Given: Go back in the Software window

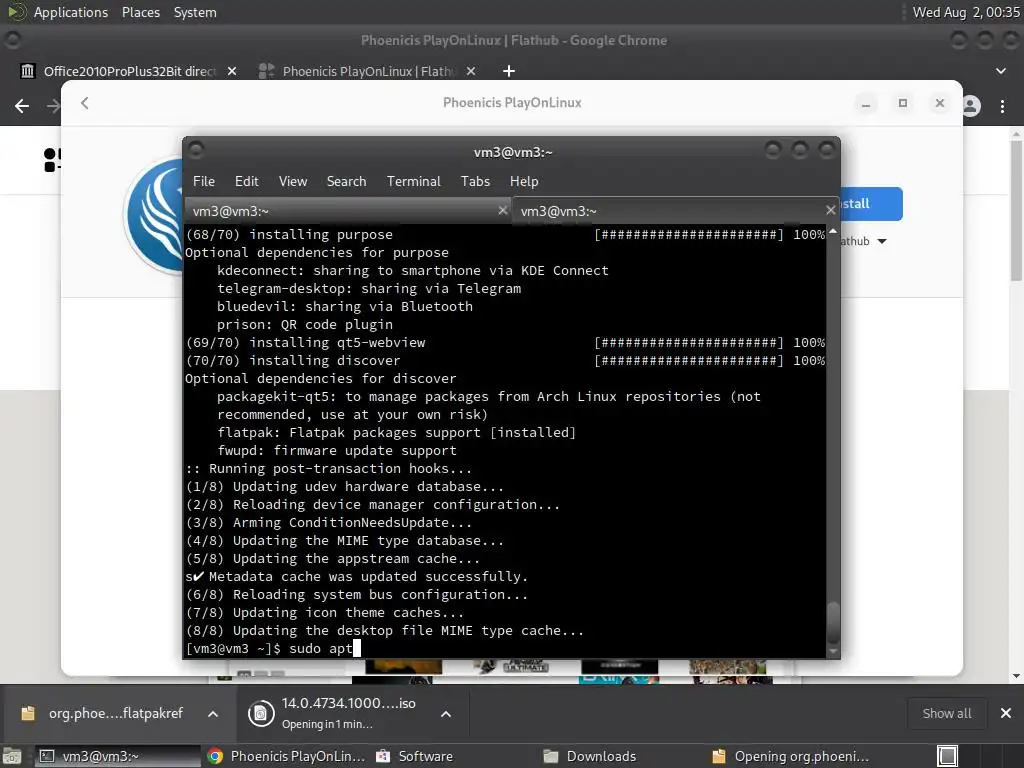Looking at the screenshot, I should [85, 103].
